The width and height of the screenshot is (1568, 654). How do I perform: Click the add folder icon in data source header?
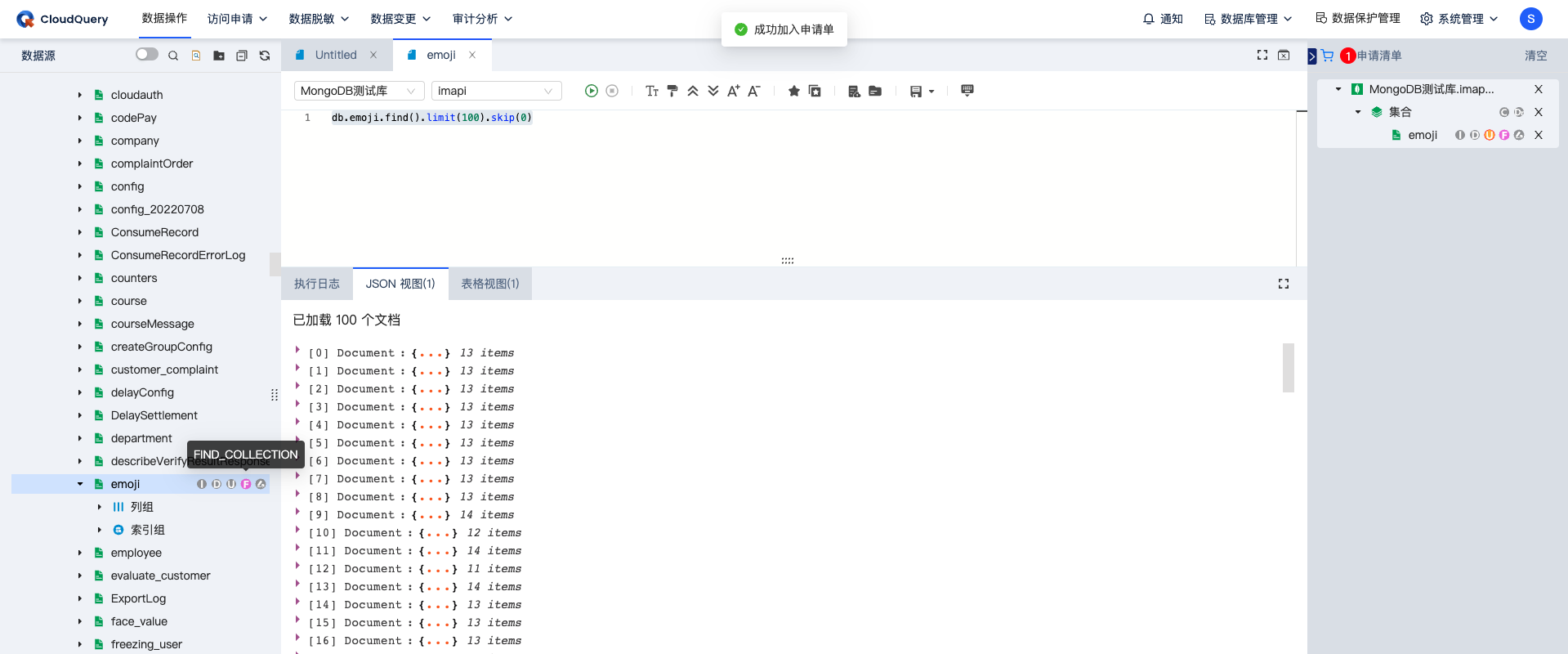click(219, 56)
